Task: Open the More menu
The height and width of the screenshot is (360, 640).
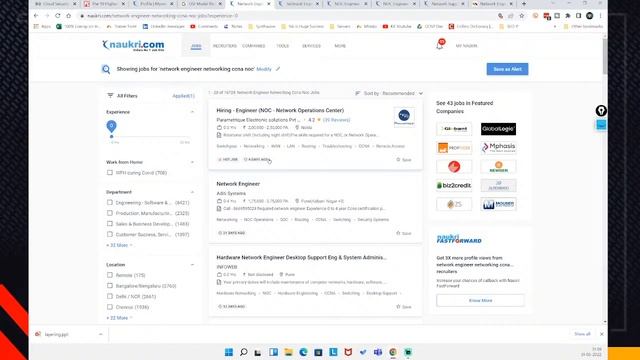Action: click(340, 46)
